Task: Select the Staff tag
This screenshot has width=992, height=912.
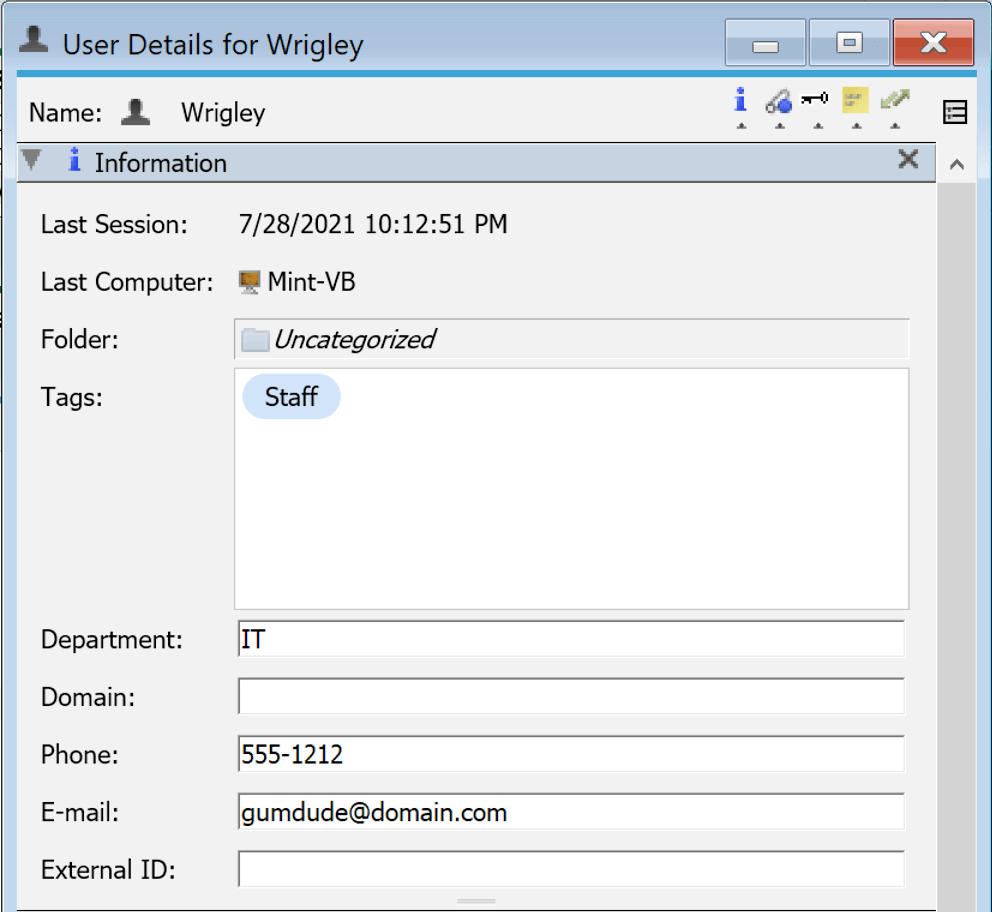Action: coord(291,396)
